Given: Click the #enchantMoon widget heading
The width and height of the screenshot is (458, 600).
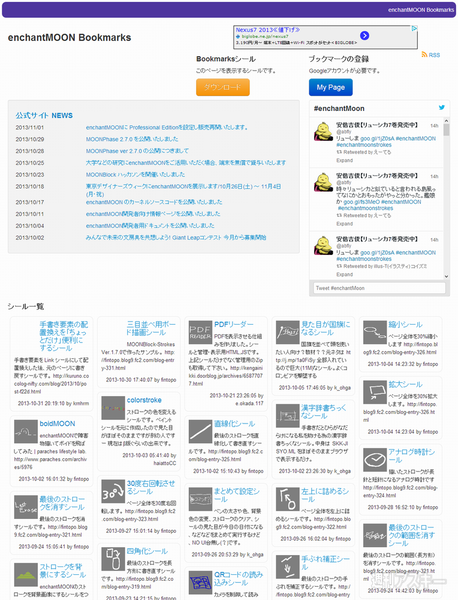Looking at the screenshot, I should coord(339,109).
